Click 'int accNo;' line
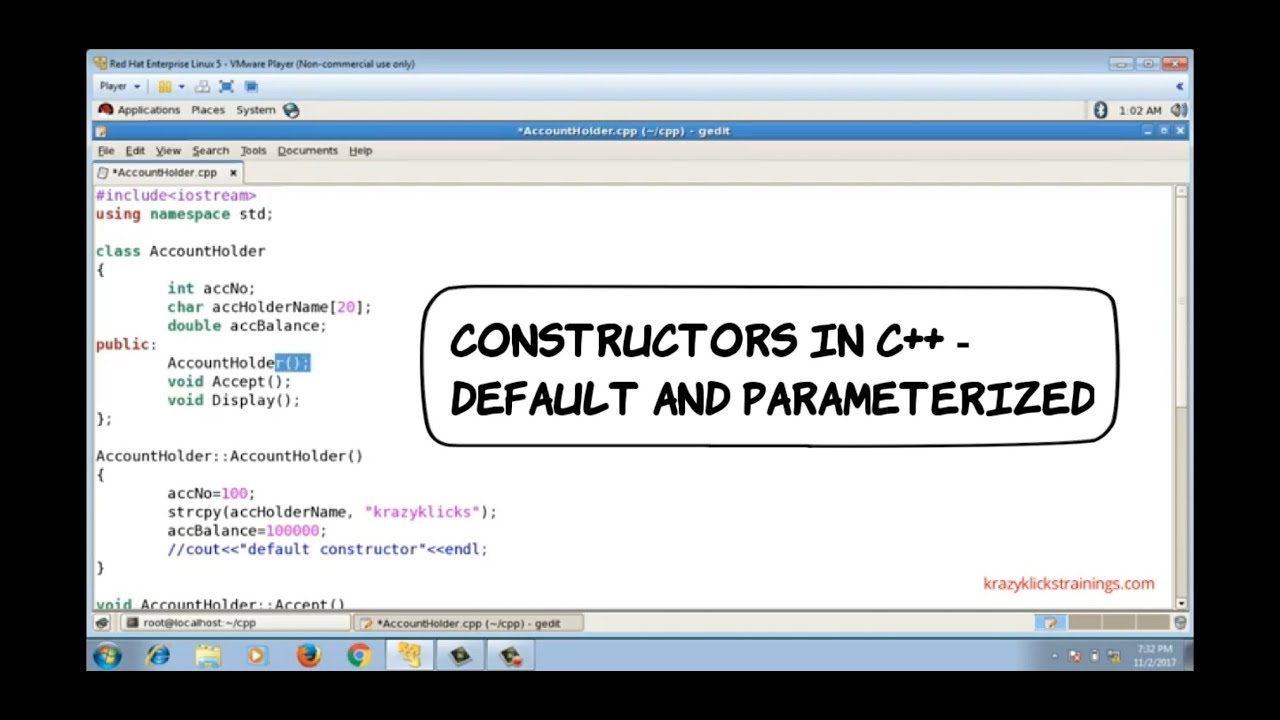Screen dimensions: 1280x720 tap(211, 289)
